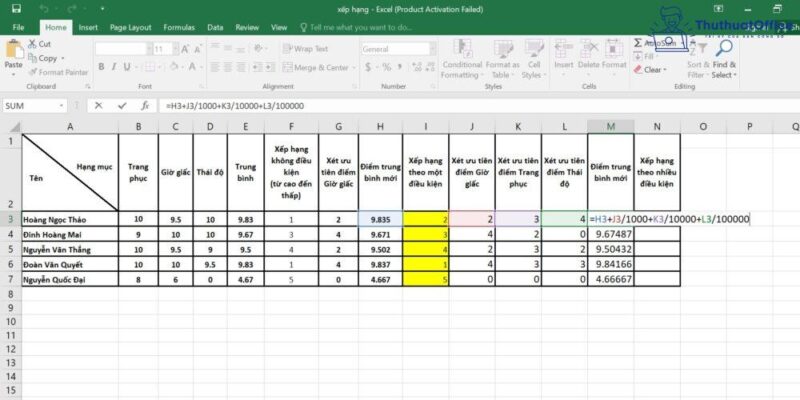
Task: Decrease font size with the small A
Action: [x=198, y=49]
